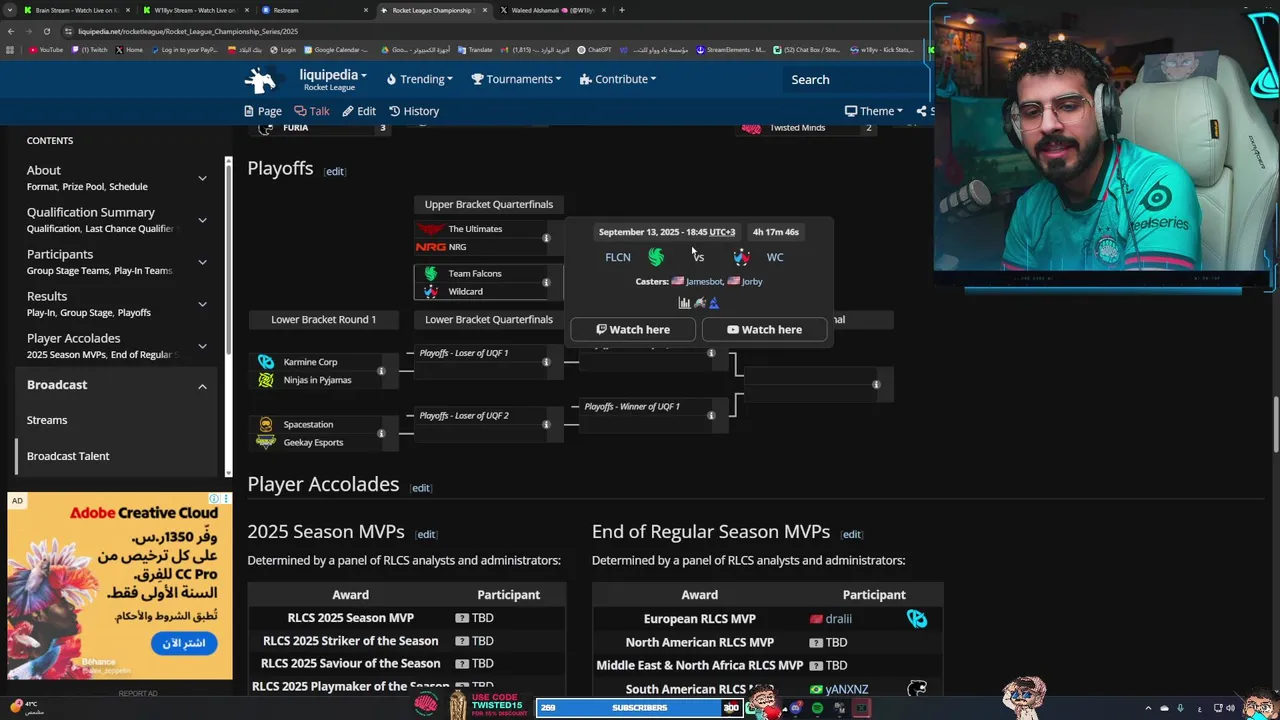
Task: Click Wildcard logo in match popup
Action: click(x=741, y=257)
